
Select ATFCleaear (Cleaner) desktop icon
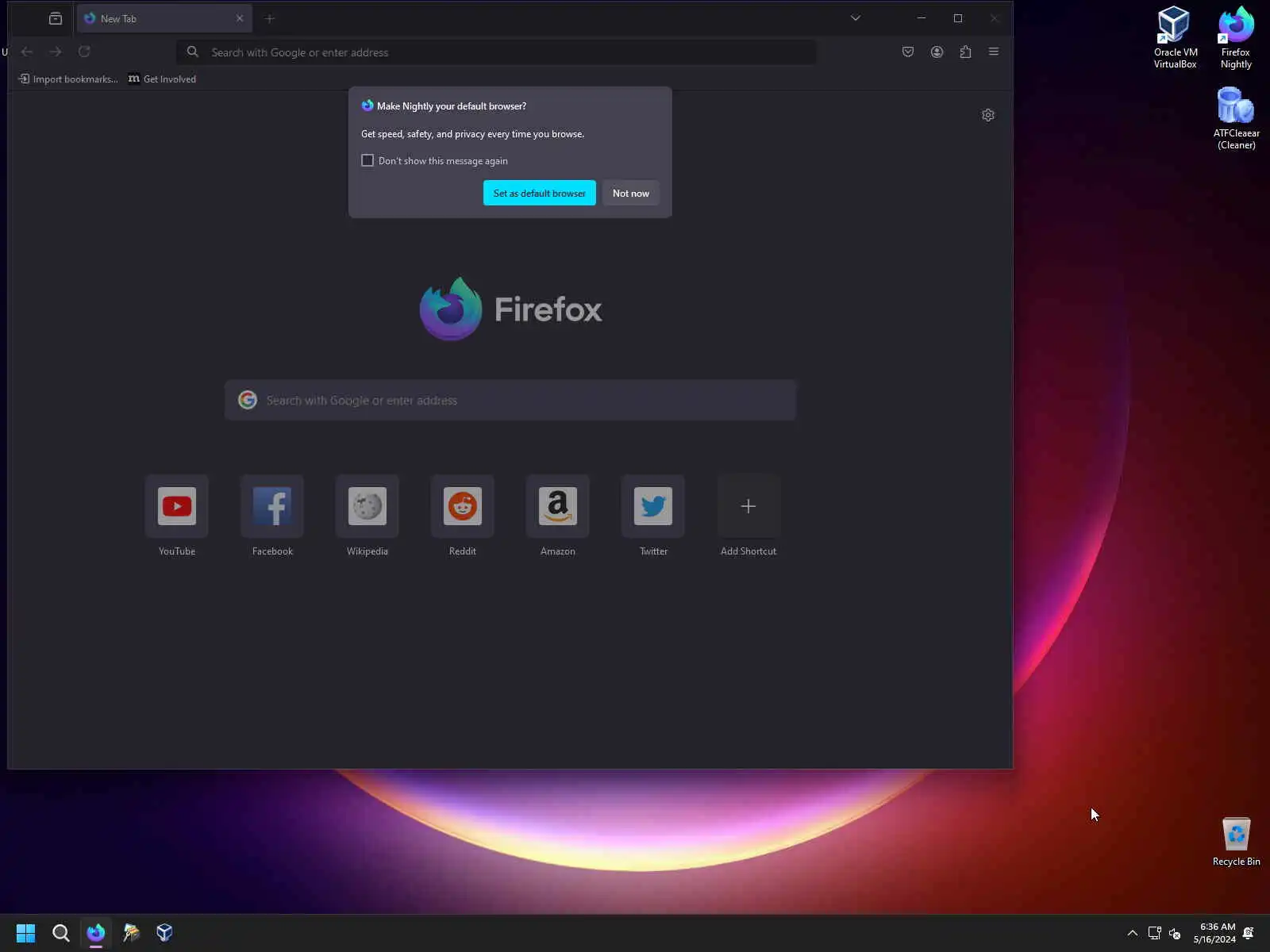pos(1236,118)
